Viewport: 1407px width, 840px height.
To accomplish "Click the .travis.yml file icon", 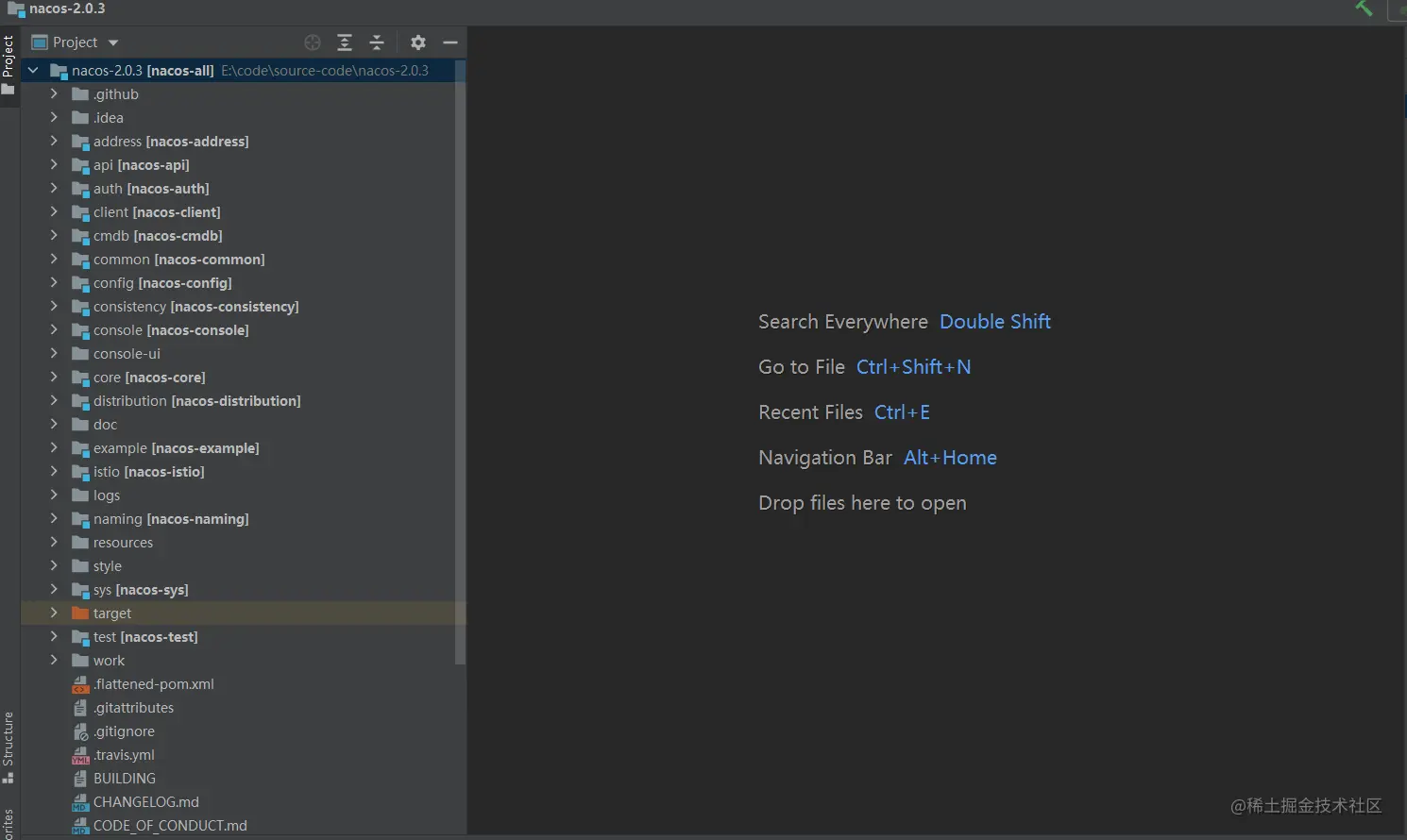I will click(x=80, y=755).
